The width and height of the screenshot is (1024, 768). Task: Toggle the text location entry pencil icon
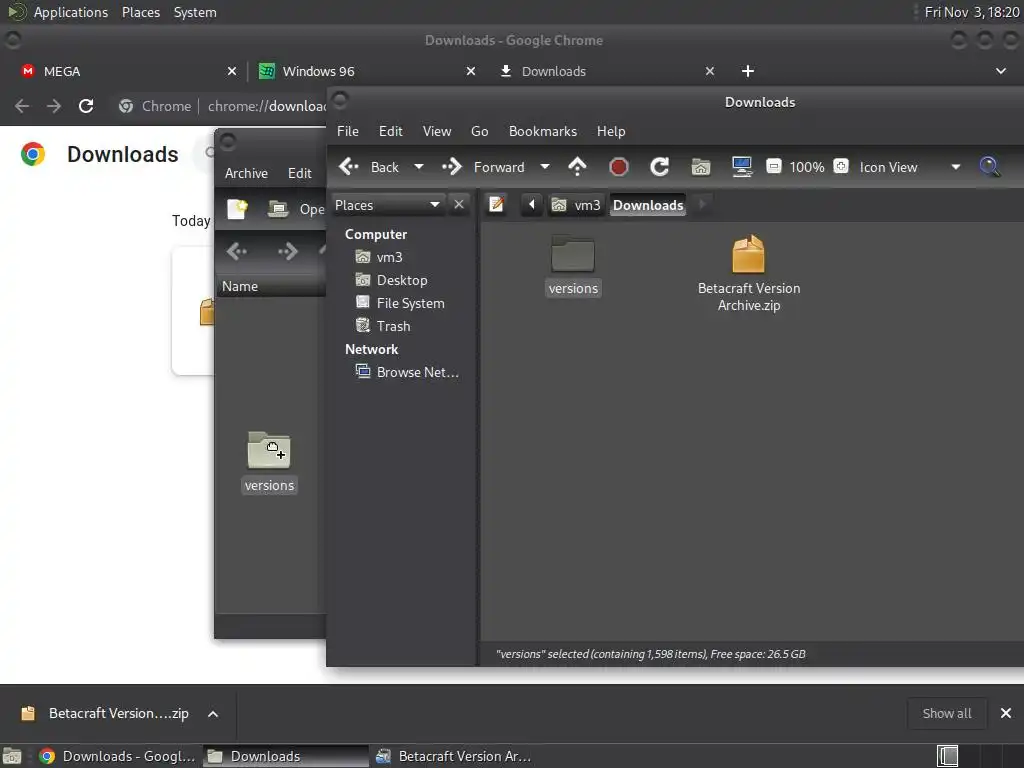pyautogui.click(x=496, y=204)
